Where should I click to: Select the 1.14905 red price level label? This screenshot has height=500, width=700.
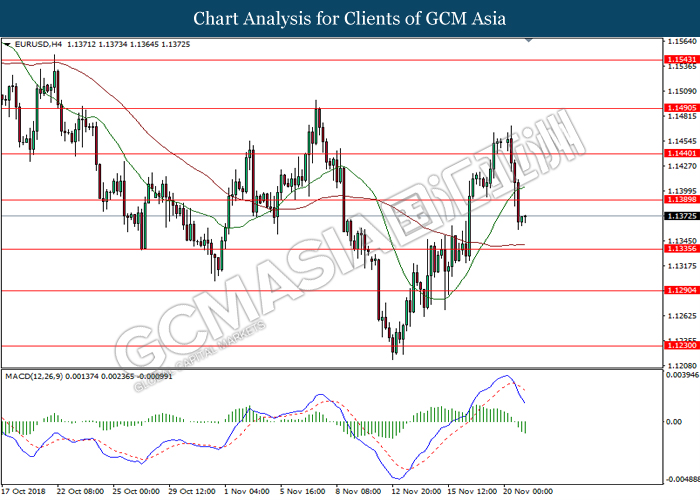coord(681,108)
